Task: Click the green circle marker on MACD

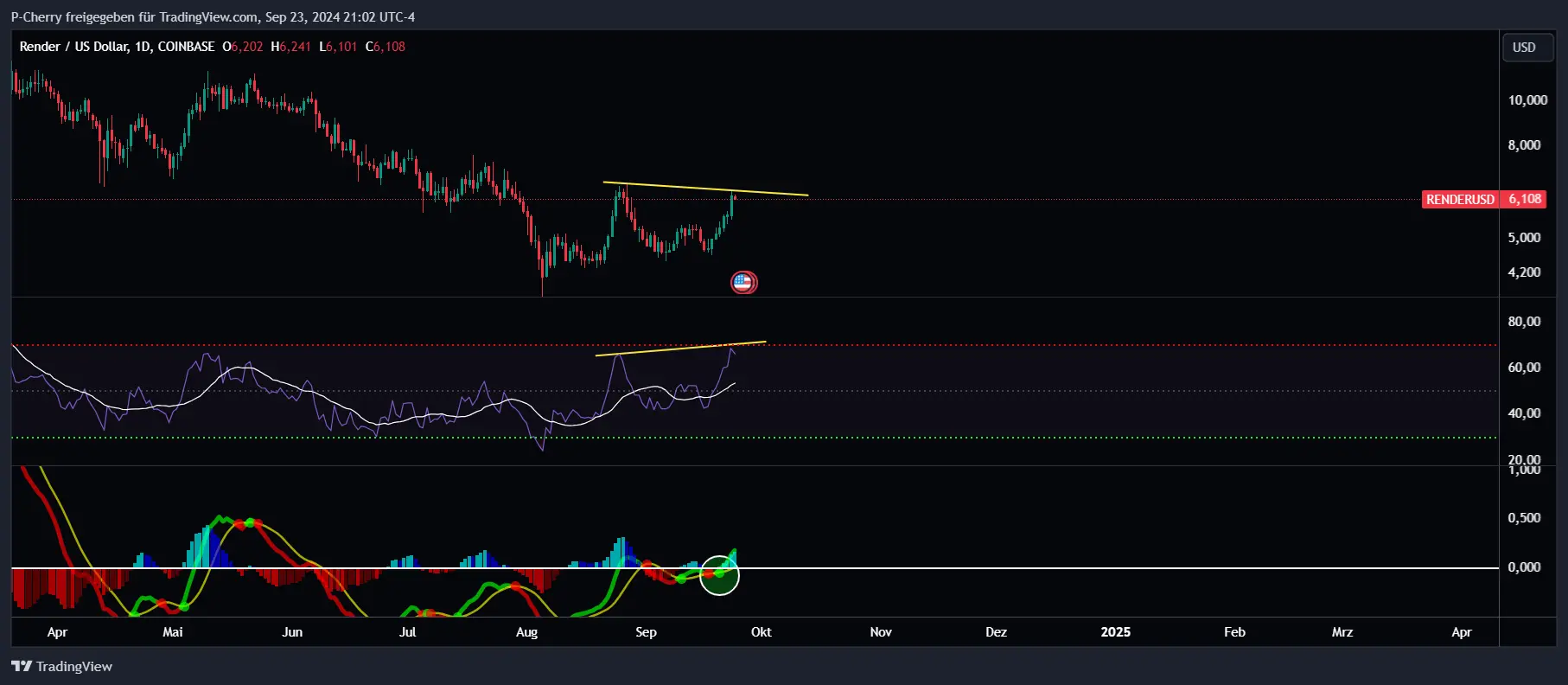Action: tap(719, 575)
